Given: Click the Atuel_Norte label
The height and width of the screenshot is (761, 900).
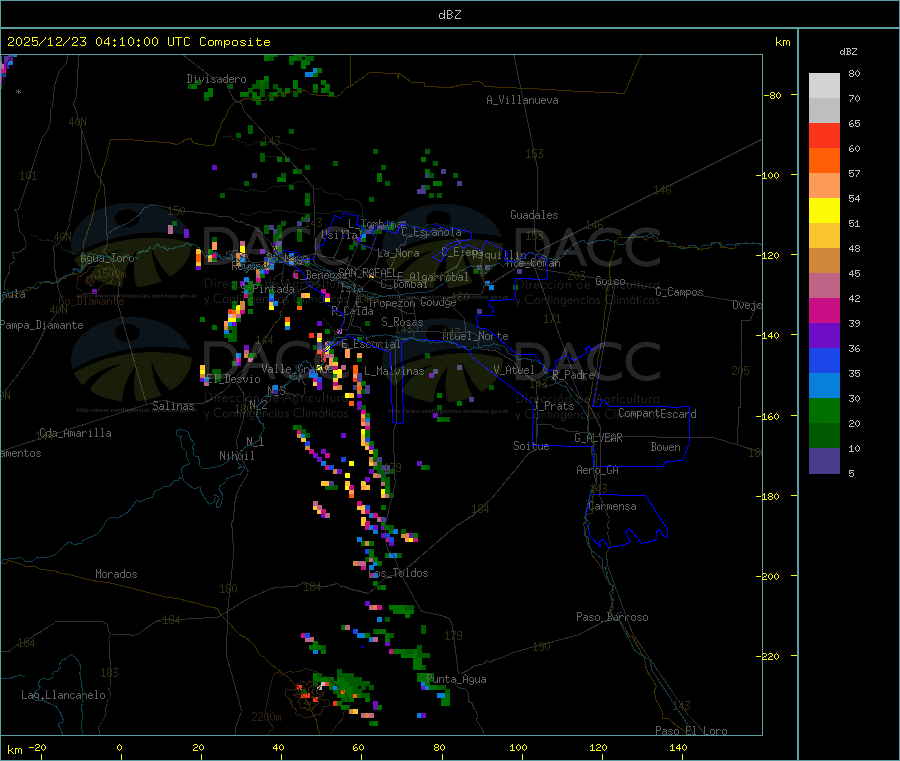Looking at the screenshot, I should (x=475, y=336).
